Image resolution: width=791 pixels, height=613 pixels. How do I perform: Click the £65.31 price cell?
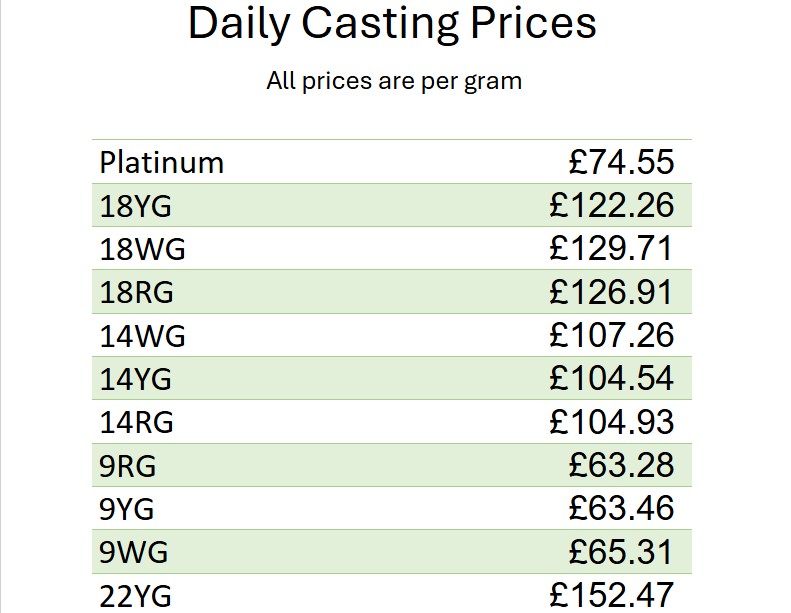pos(621,552)
